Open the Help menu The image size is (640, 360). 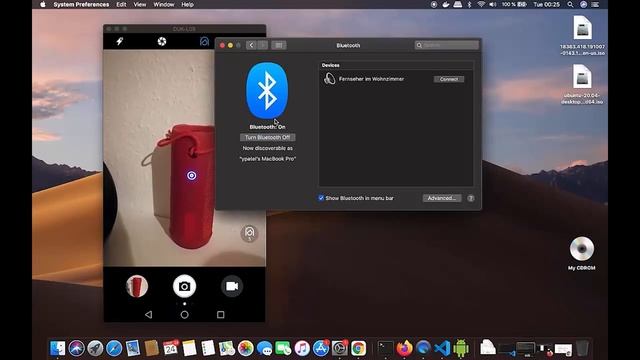pyautogui.click(x=187, y=4)
